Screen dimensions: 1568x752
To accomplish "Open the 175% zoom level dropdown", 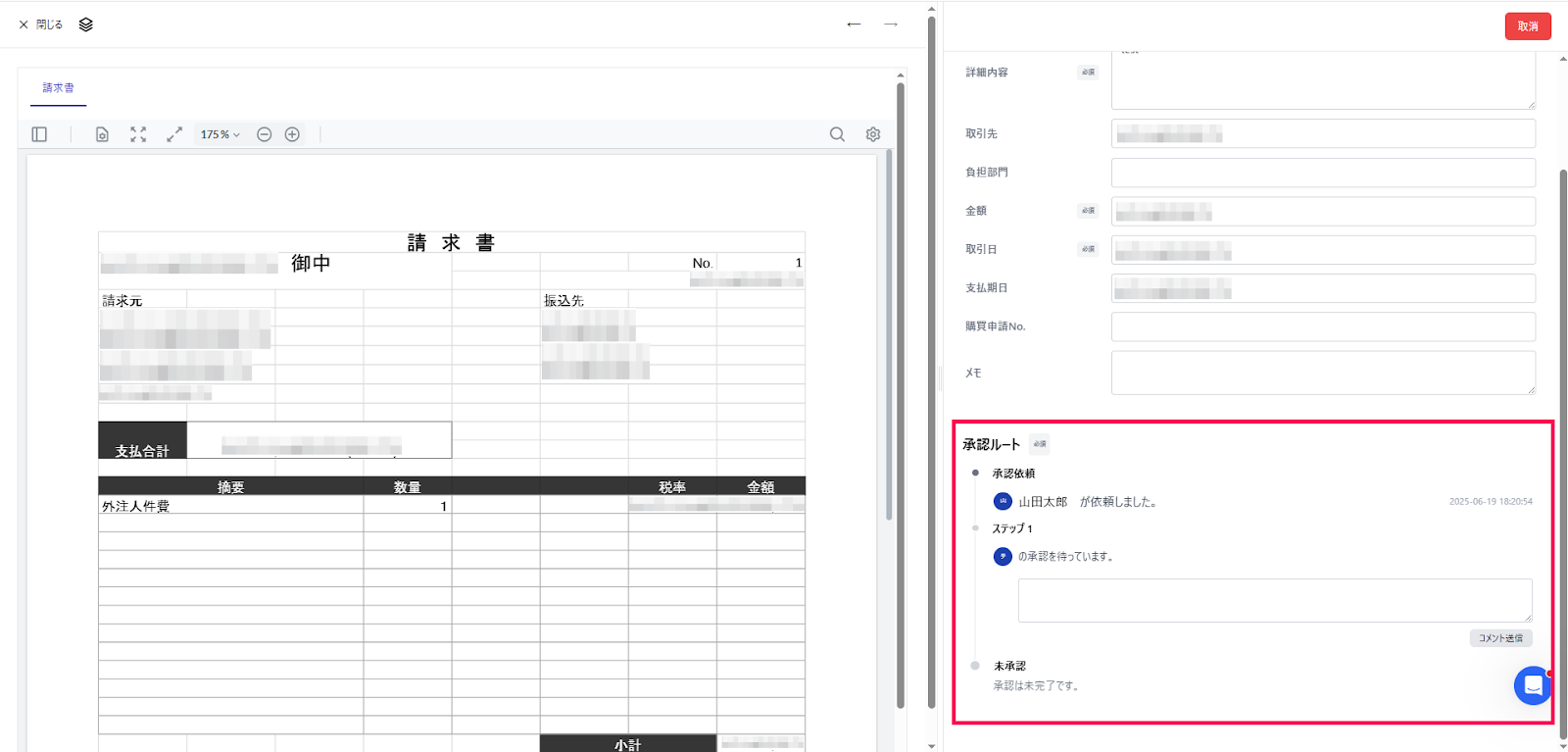I will pyautogui.click(x=220, y=134).
